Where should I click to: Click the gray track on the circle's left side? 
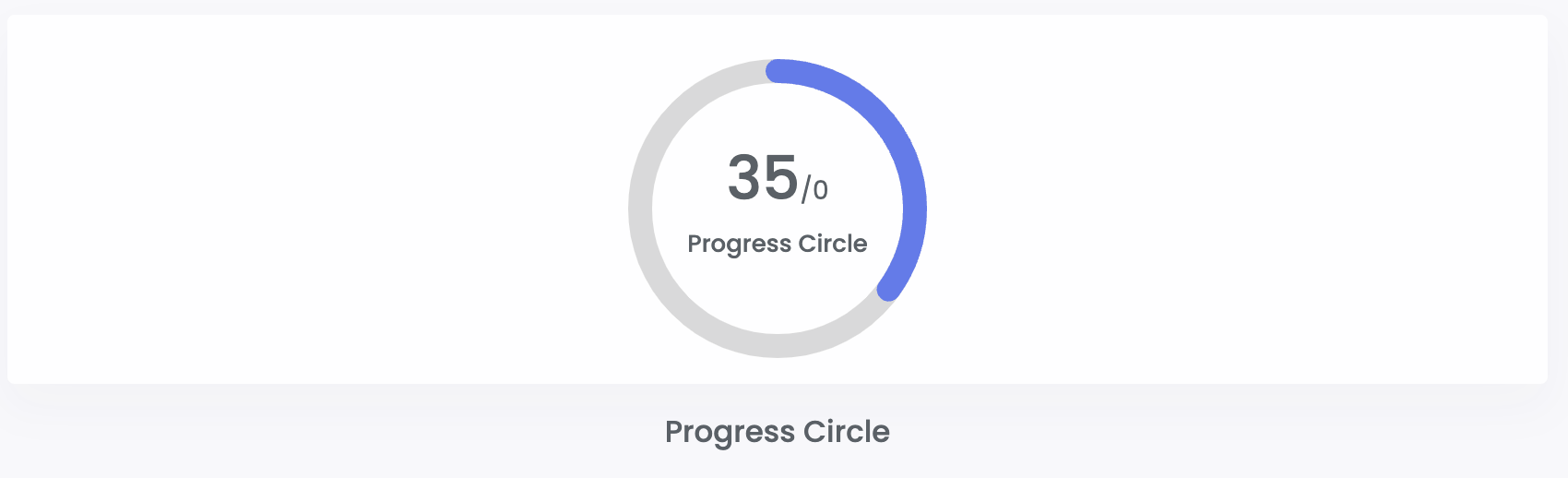(x=640, y=209)
